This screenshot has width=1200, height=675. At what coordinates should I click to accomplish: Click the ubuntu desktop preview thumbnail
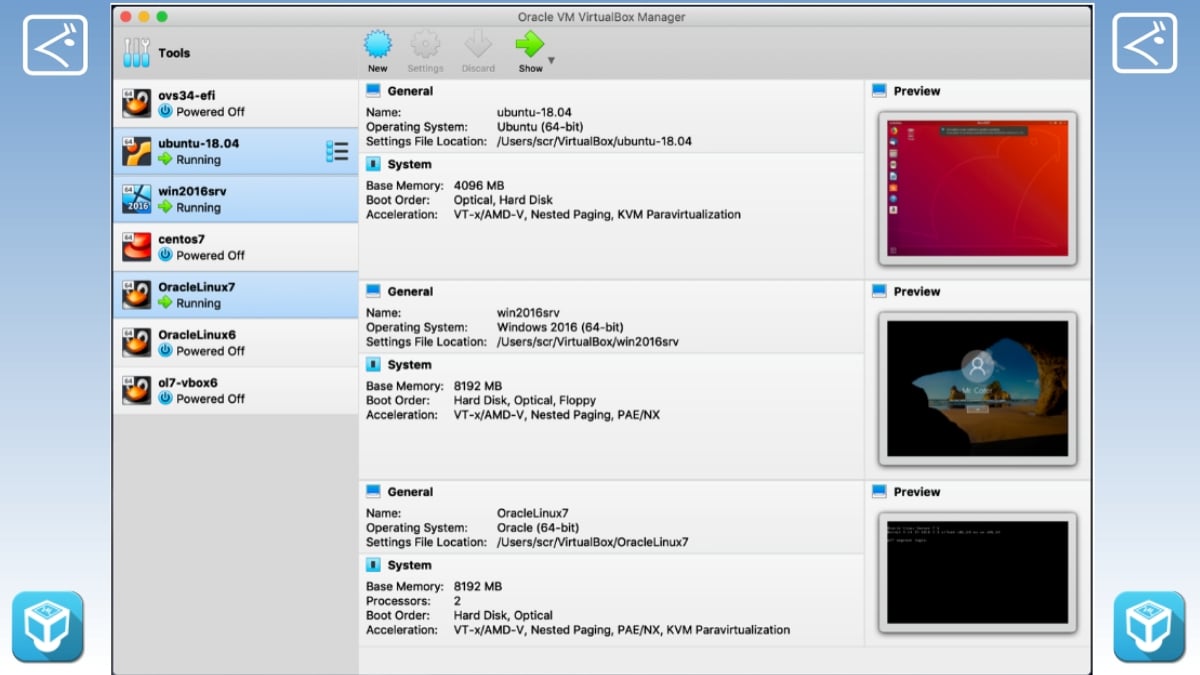click(x=977, y=188)
